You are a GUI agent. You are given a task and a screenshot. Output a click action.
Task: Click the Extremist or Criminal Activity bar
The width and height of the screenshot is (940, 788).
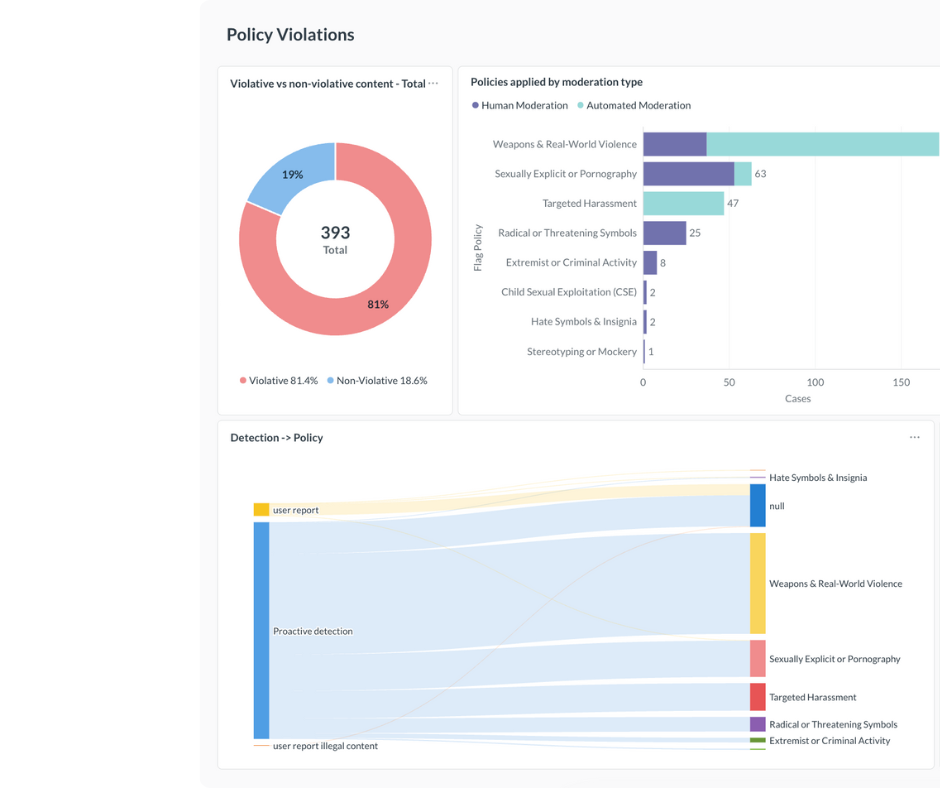[x=650, y=263]
